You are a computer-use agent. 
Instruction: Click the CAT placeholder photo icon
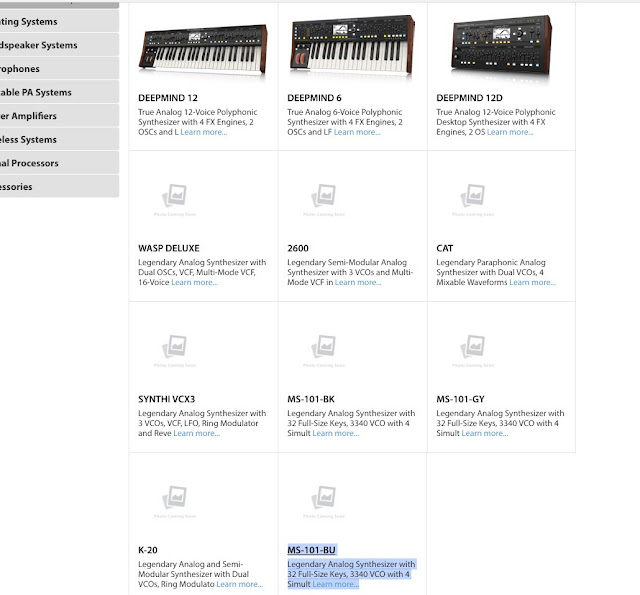point(473,196)
